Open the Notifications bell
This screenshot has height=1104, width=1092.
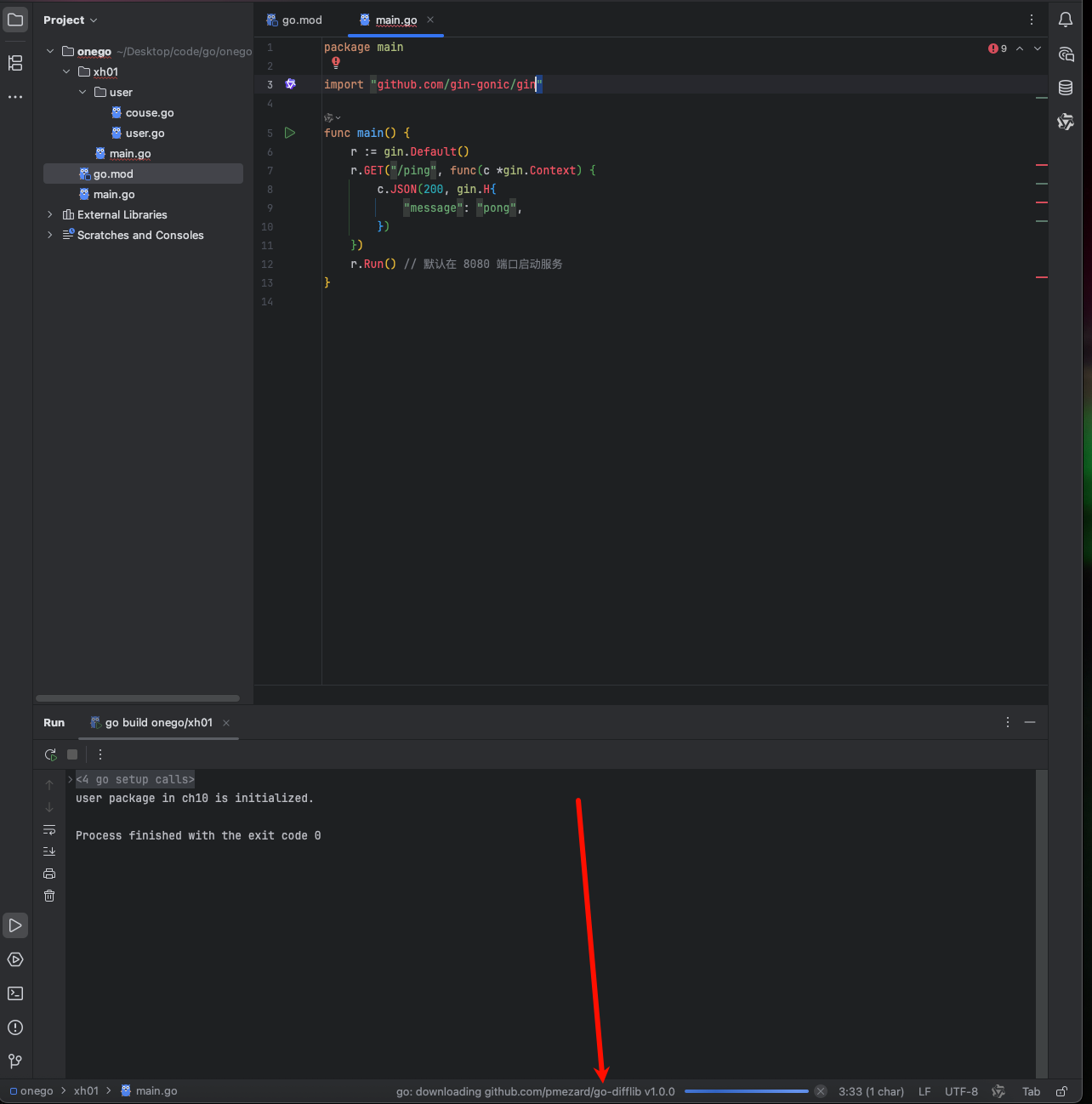(1066, 20)
